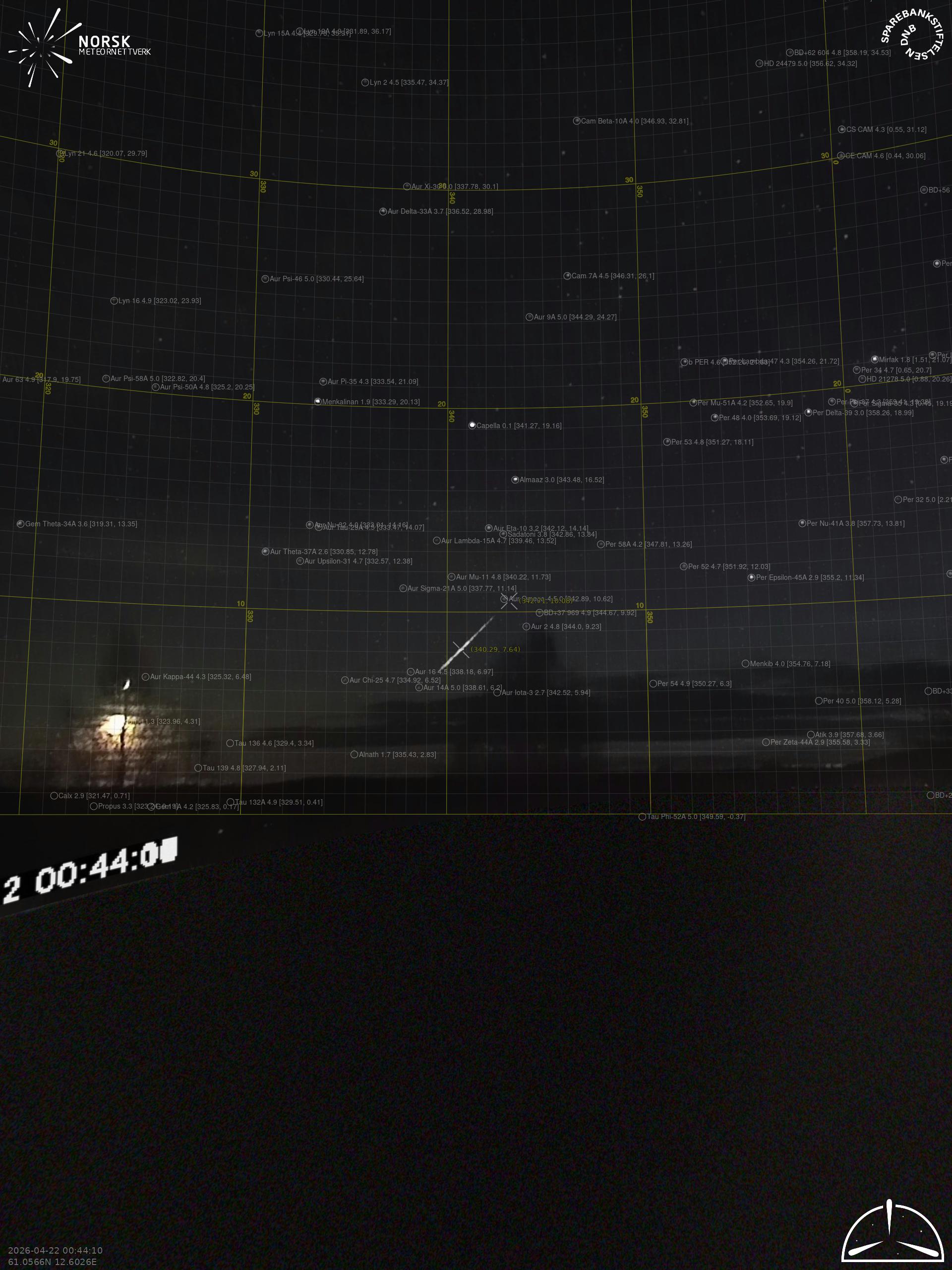Click the date timestamp 2026-04-22 00:44:10

55,1251
